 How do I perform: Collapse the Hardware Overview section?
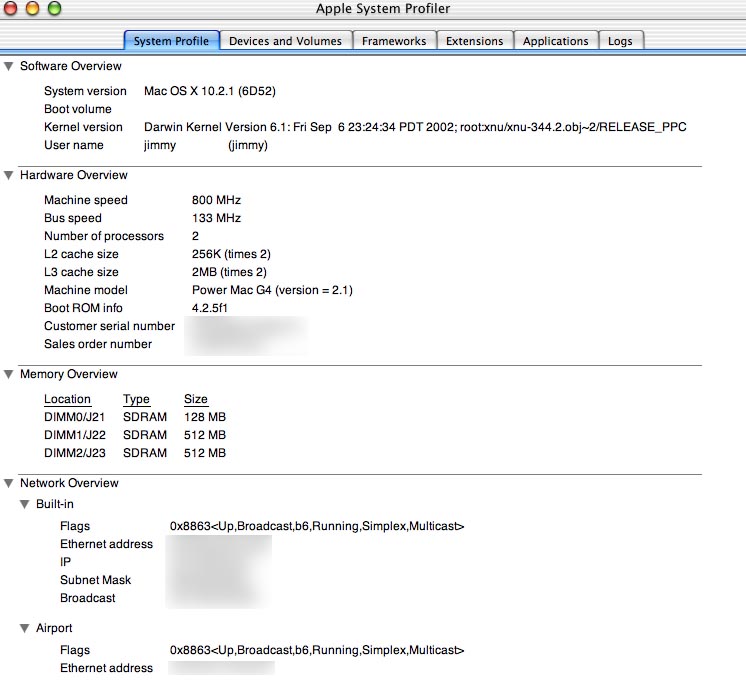[9, 175]
